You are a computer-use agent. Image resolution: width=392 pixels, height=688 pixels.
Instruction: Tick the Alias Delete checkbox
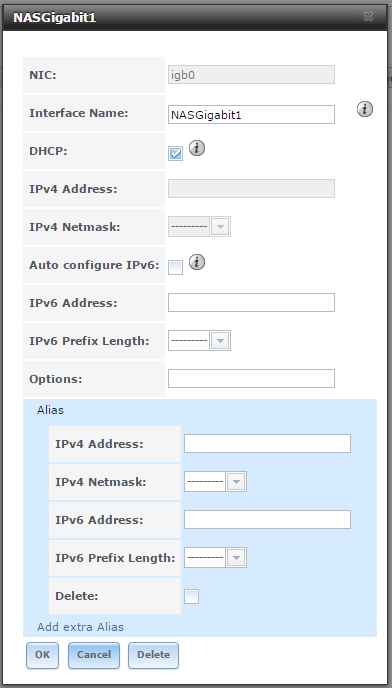(191, 597)
